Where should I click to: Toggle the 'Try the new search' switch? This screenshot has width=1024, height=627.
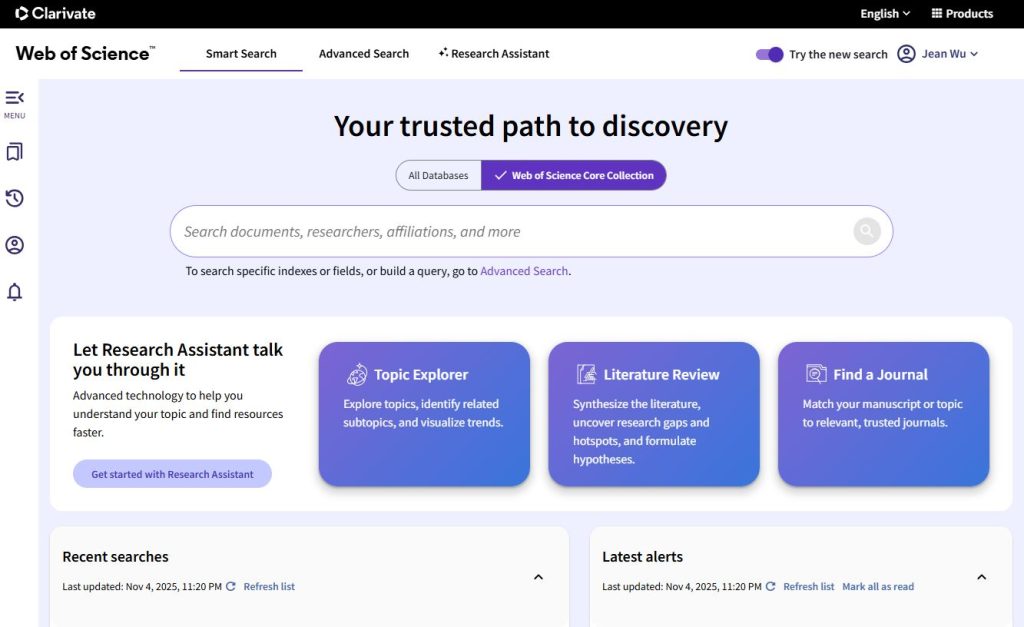point(769,54)
